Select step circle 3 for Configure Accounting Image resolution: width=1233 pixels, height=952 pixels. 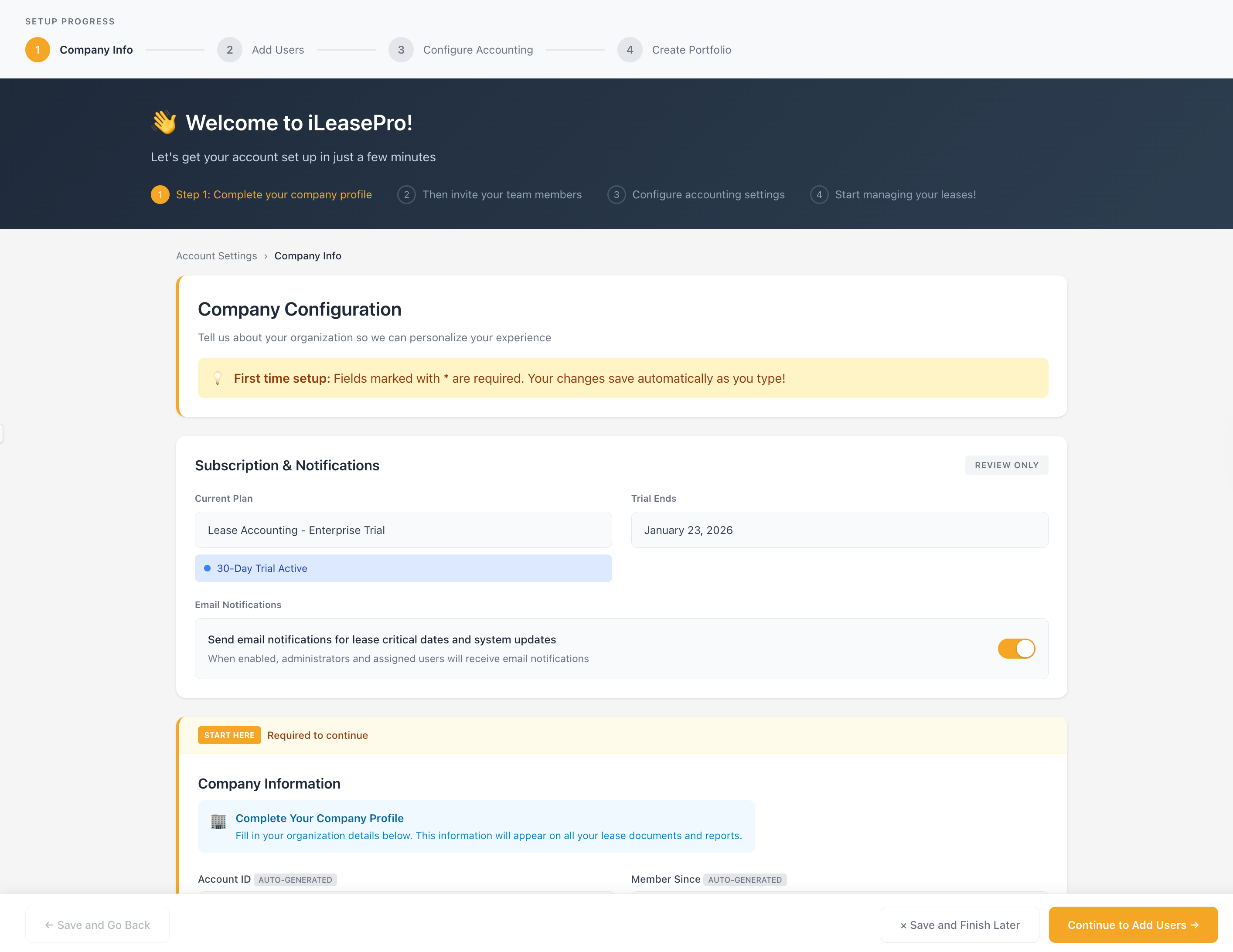pyautogui.click(x=402, y=50)
